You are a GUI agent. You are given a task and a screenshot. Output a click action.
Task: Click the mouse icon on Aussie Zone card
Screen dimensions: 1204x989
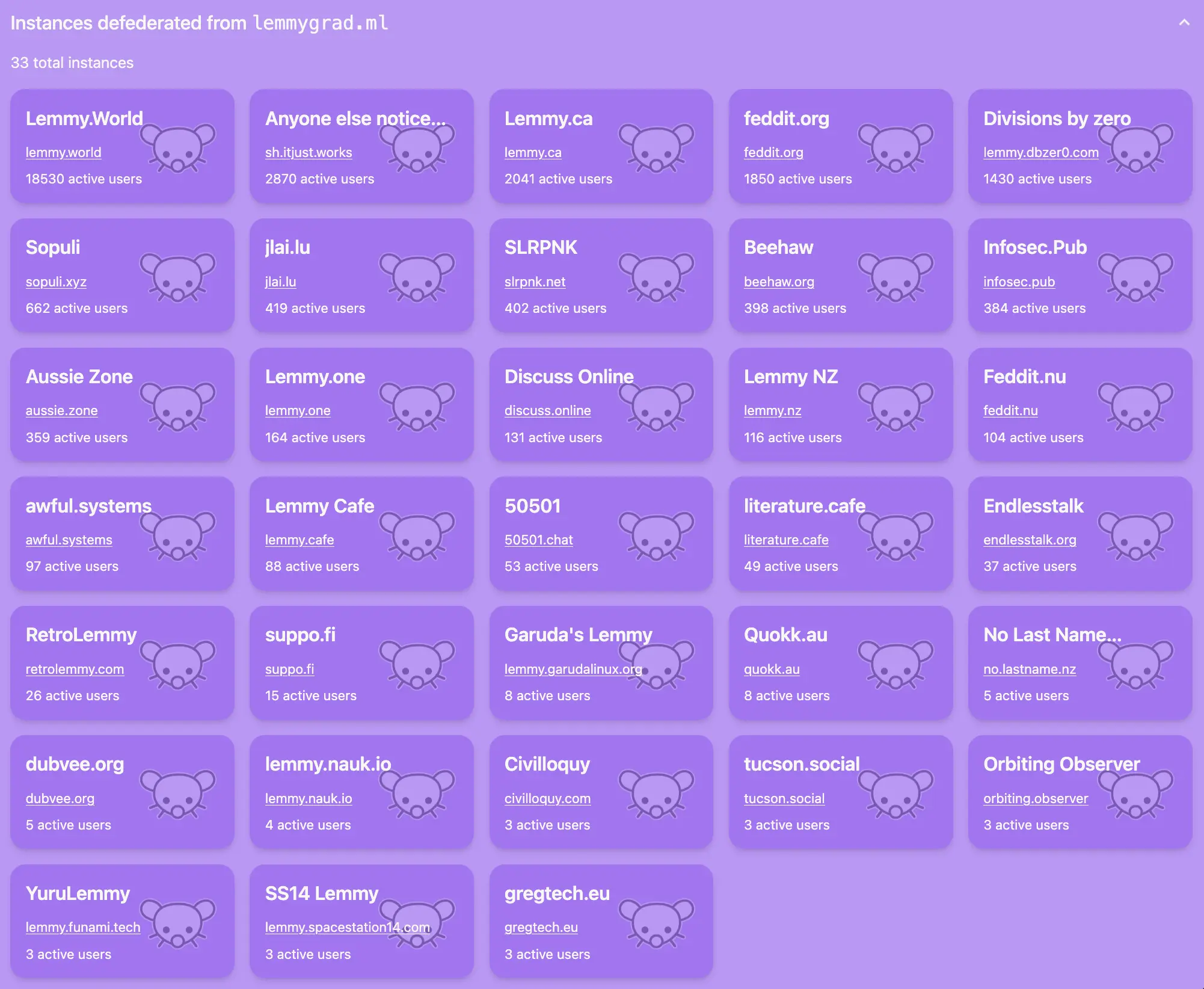tap(177, 406)
